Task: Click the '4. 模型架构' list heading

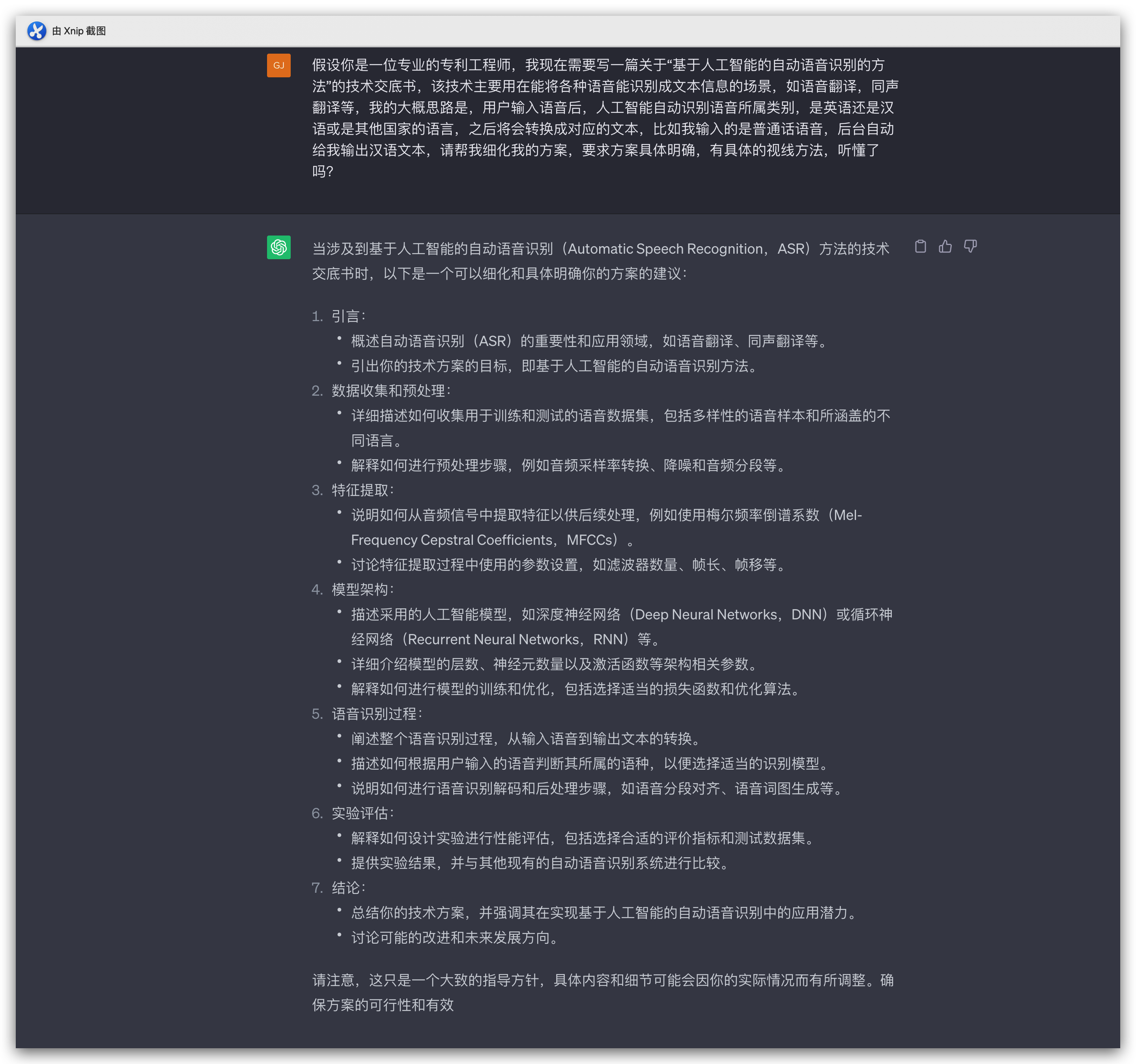Action: tap(362, 590)
